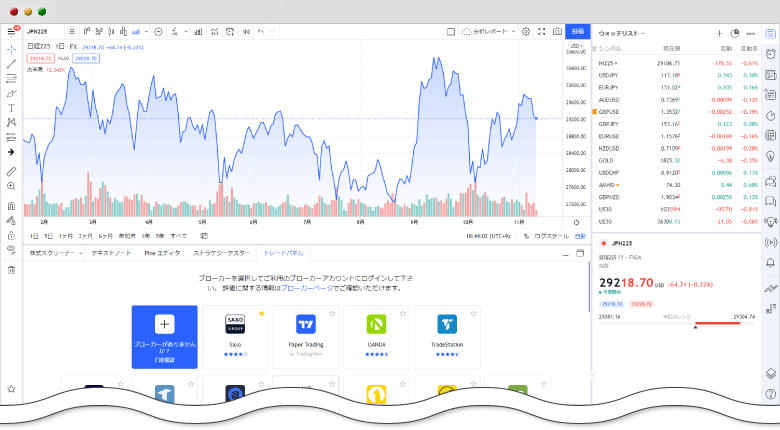Open the chart patterns tool
The width and height of the screenshot is (780, 430).
click(11, 122)
